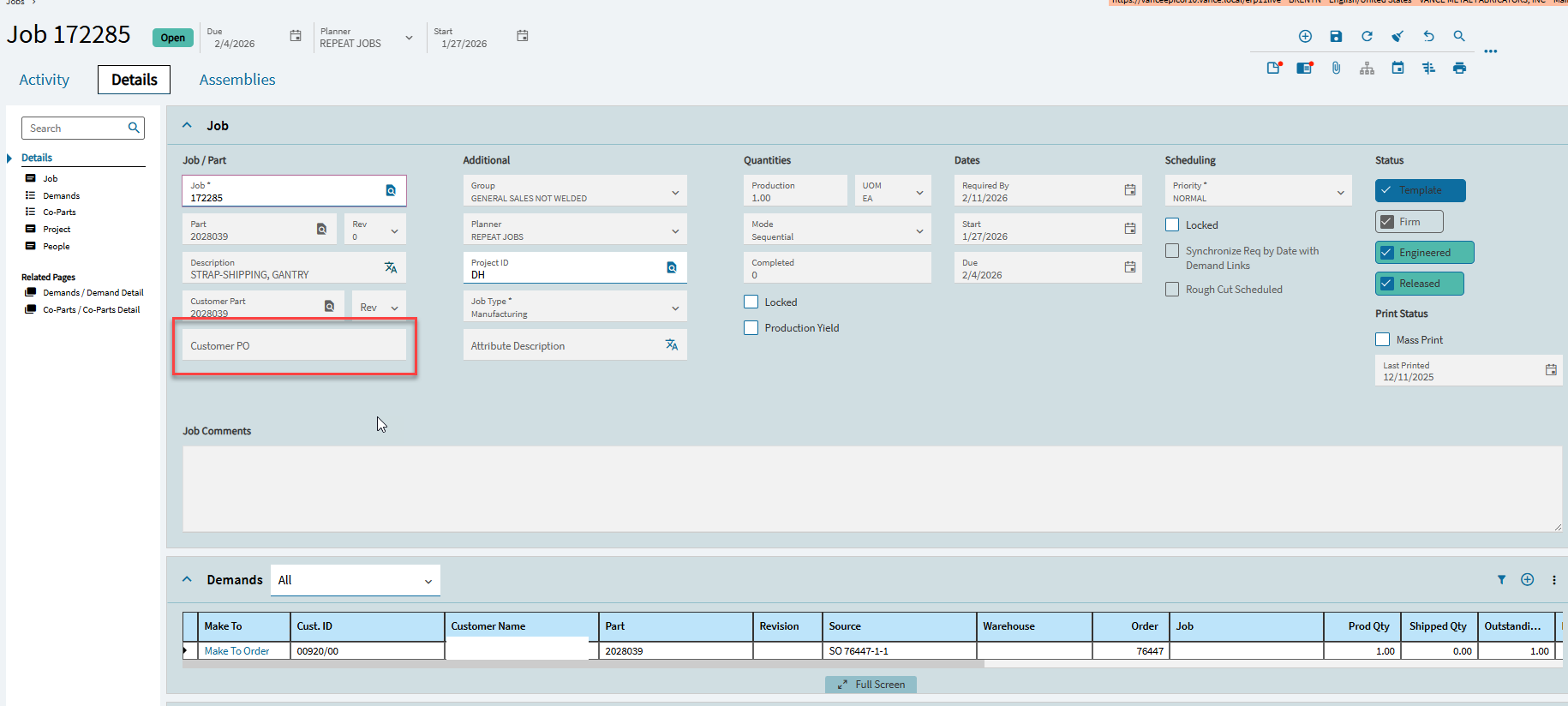The image size is (1568, 706).
Task: Check the Rough Cut Scheduled box
Action: click(1172, 290)
